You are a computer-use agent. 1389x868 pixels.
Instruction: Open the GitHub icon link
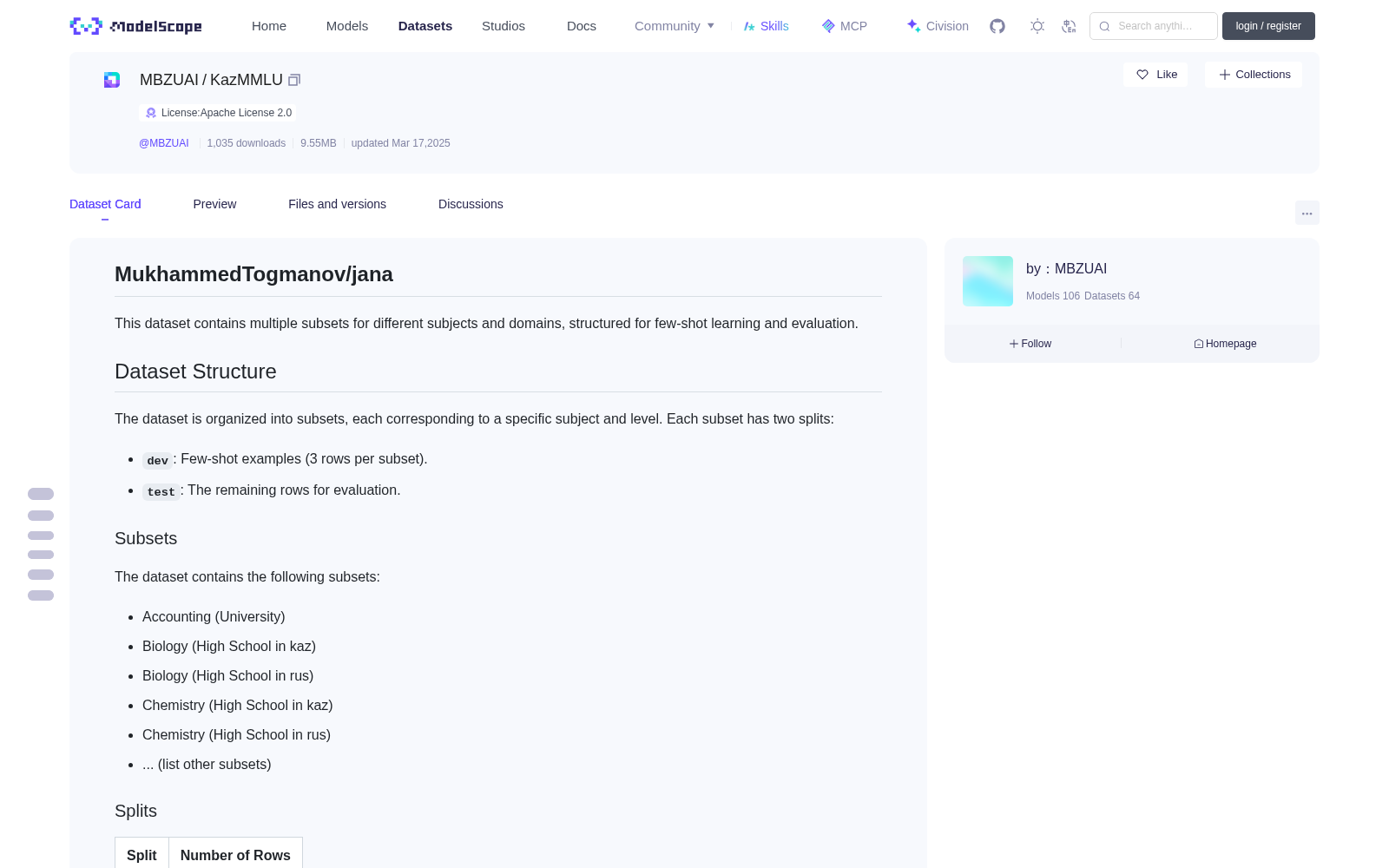(997, 26)
